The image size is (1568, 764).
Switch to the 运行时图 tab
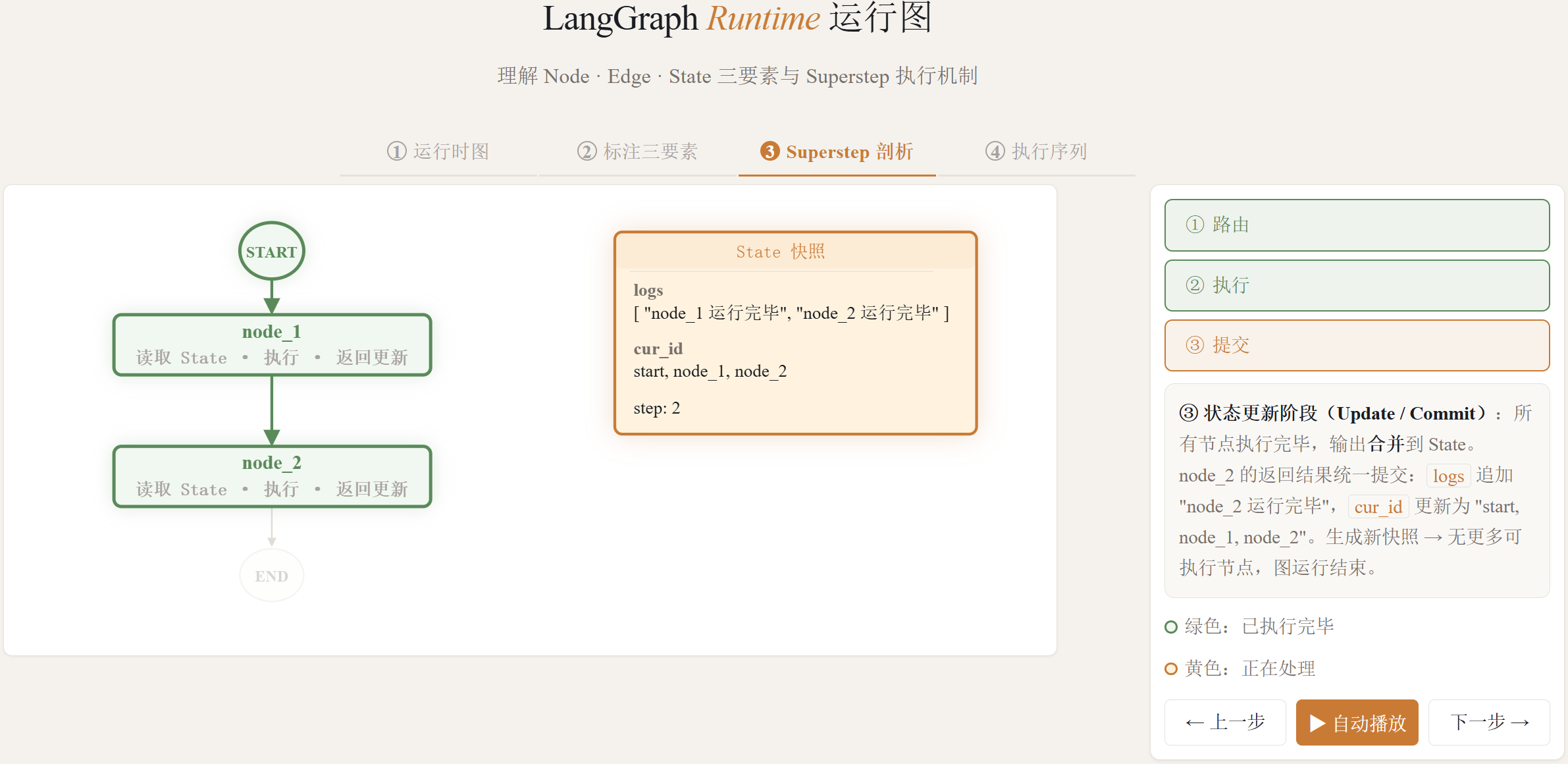click(x=438, y=151)
